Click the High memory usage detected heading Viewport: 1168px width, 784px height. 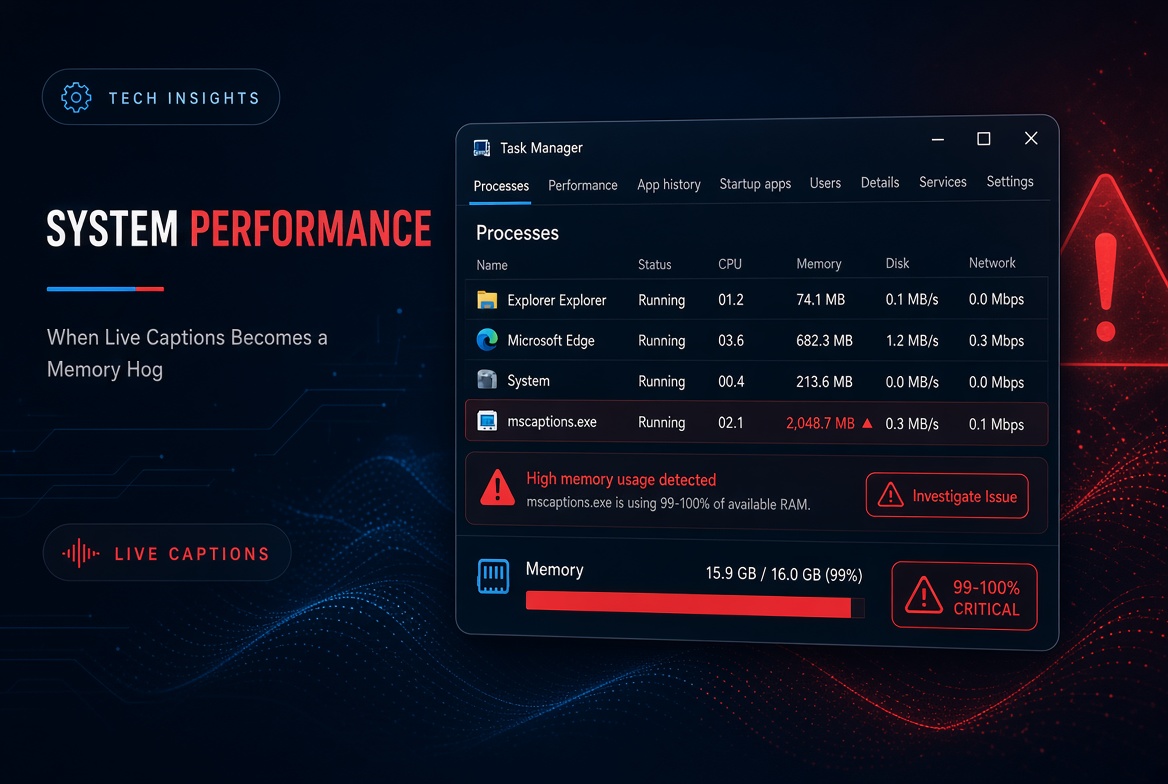[x=621, y=479]
